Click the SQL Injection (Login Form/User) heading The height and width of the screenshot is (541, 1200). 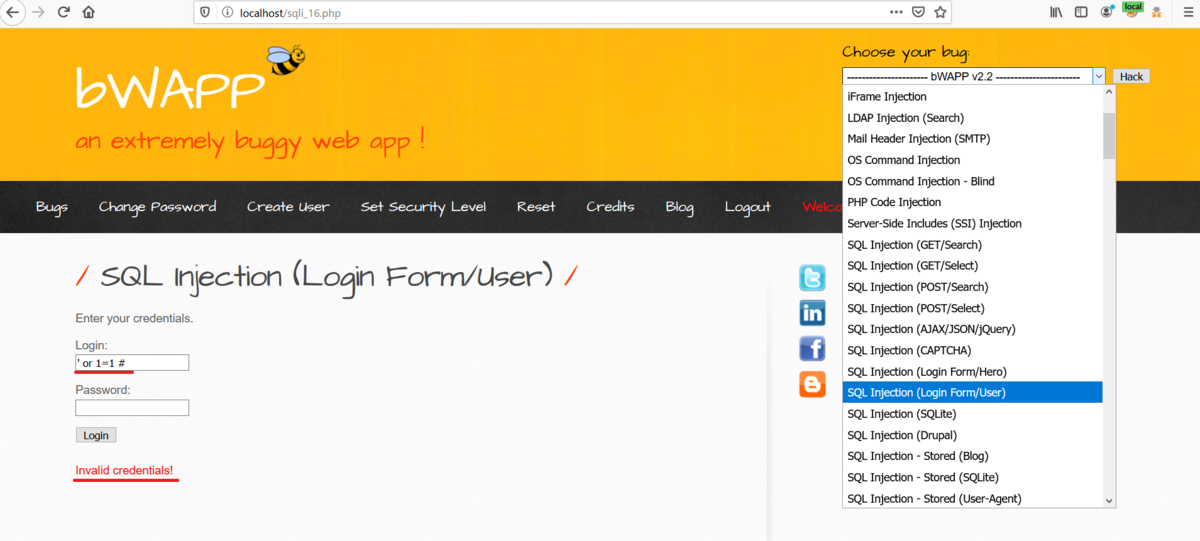point(326,276)
